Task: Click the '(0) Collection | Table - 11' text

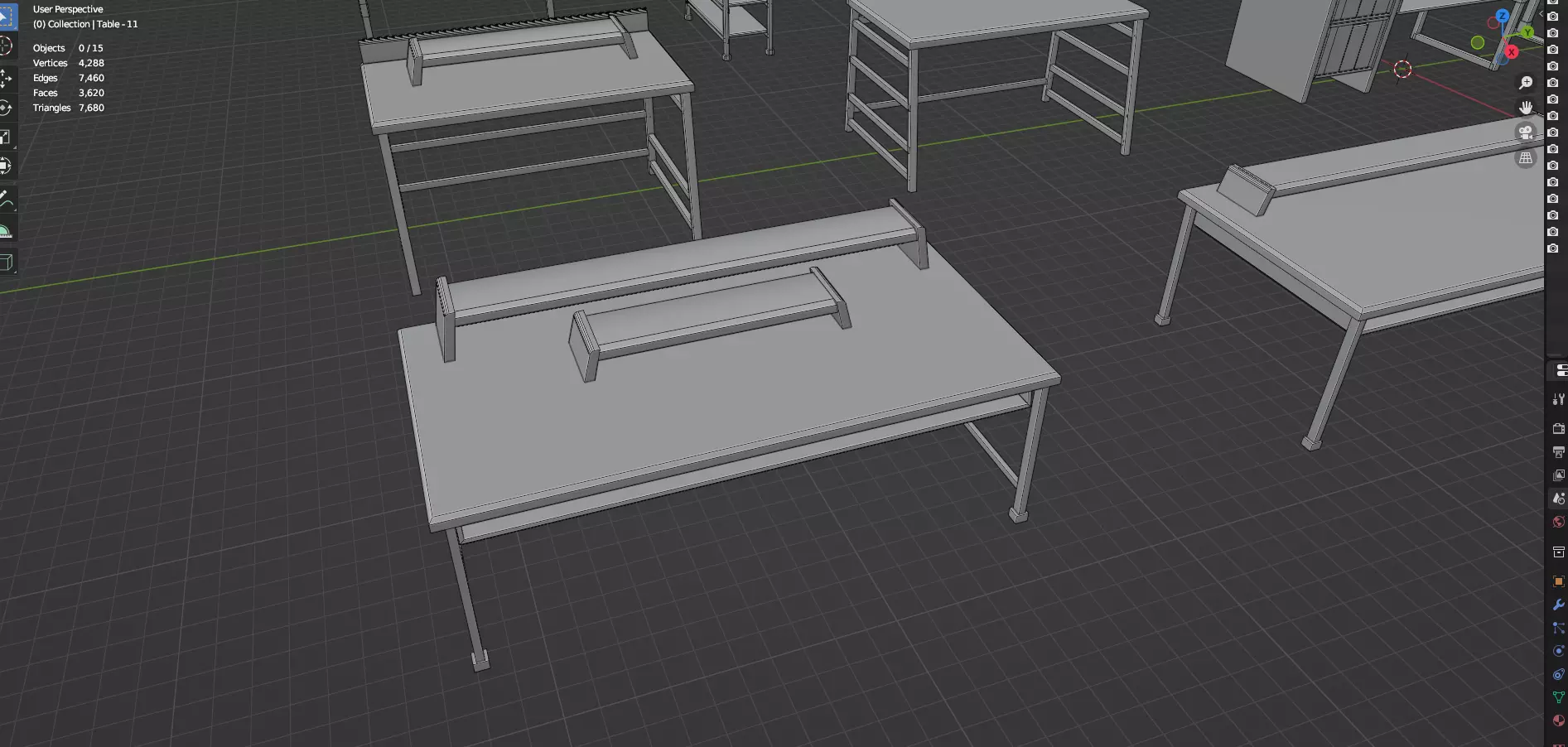Action: (x=85, y=24)
